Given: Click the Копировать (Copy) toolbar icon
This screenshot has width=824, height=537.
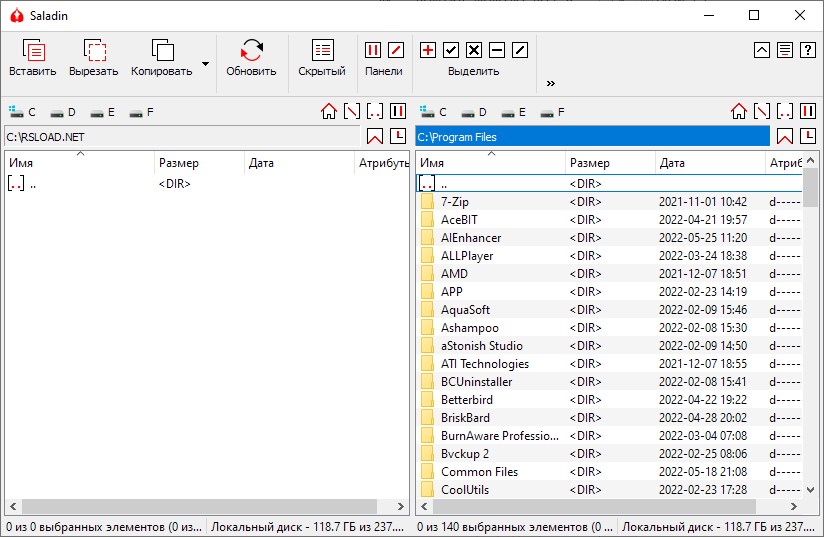Looking at the screenshot, I should coord(162,50).
